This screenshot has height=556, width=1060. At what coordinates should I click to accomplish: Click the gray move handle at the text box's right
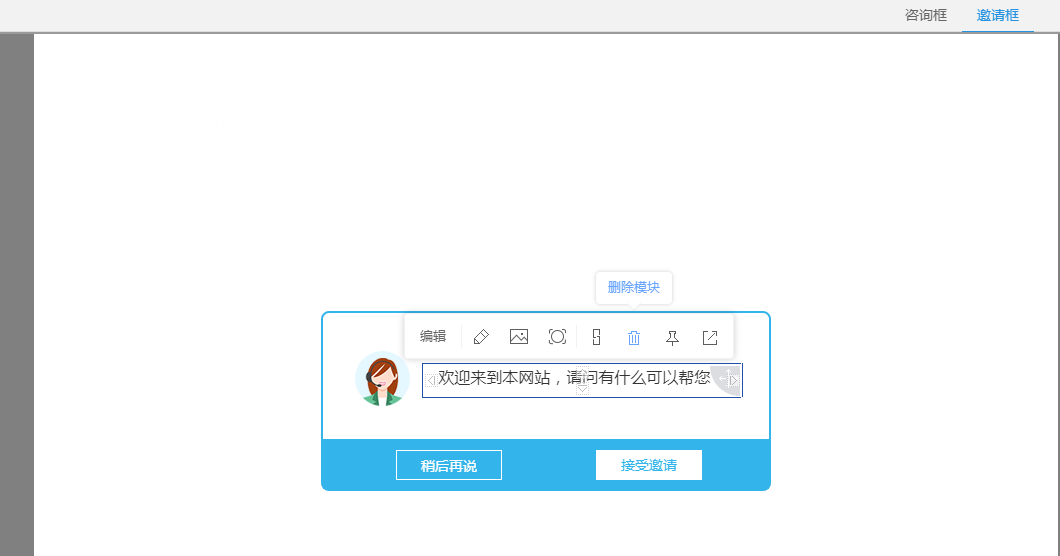pos(729,379)
